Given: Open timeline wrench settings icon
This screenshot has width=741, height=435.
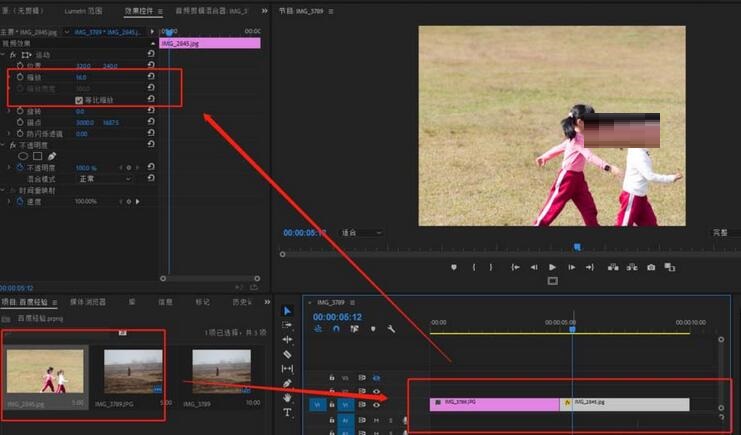Looking at the screenshot, I should pos(391,328).
